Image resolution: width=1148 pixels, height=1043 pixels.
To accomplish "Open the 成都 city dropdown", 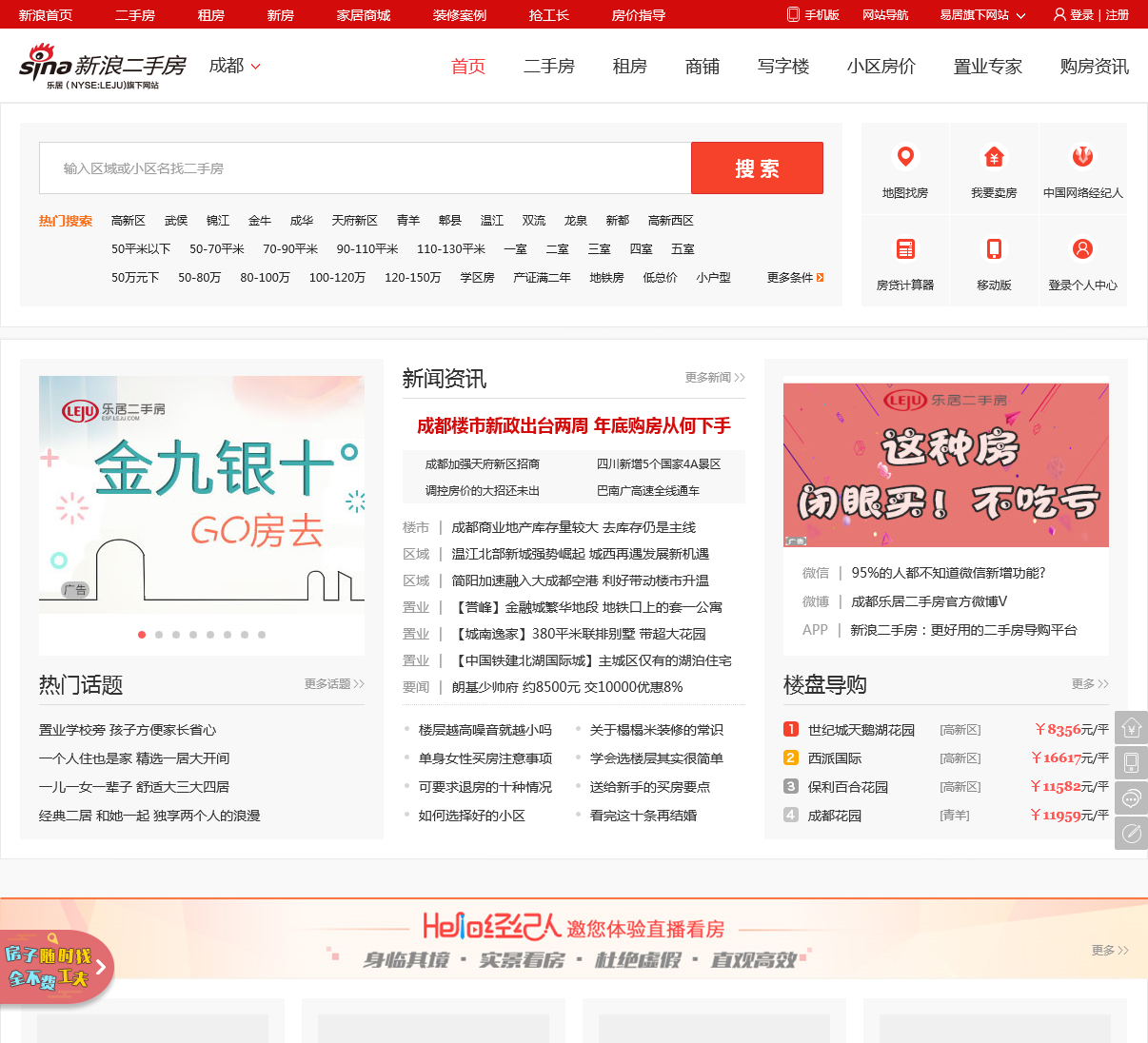I will click(234, 66).
